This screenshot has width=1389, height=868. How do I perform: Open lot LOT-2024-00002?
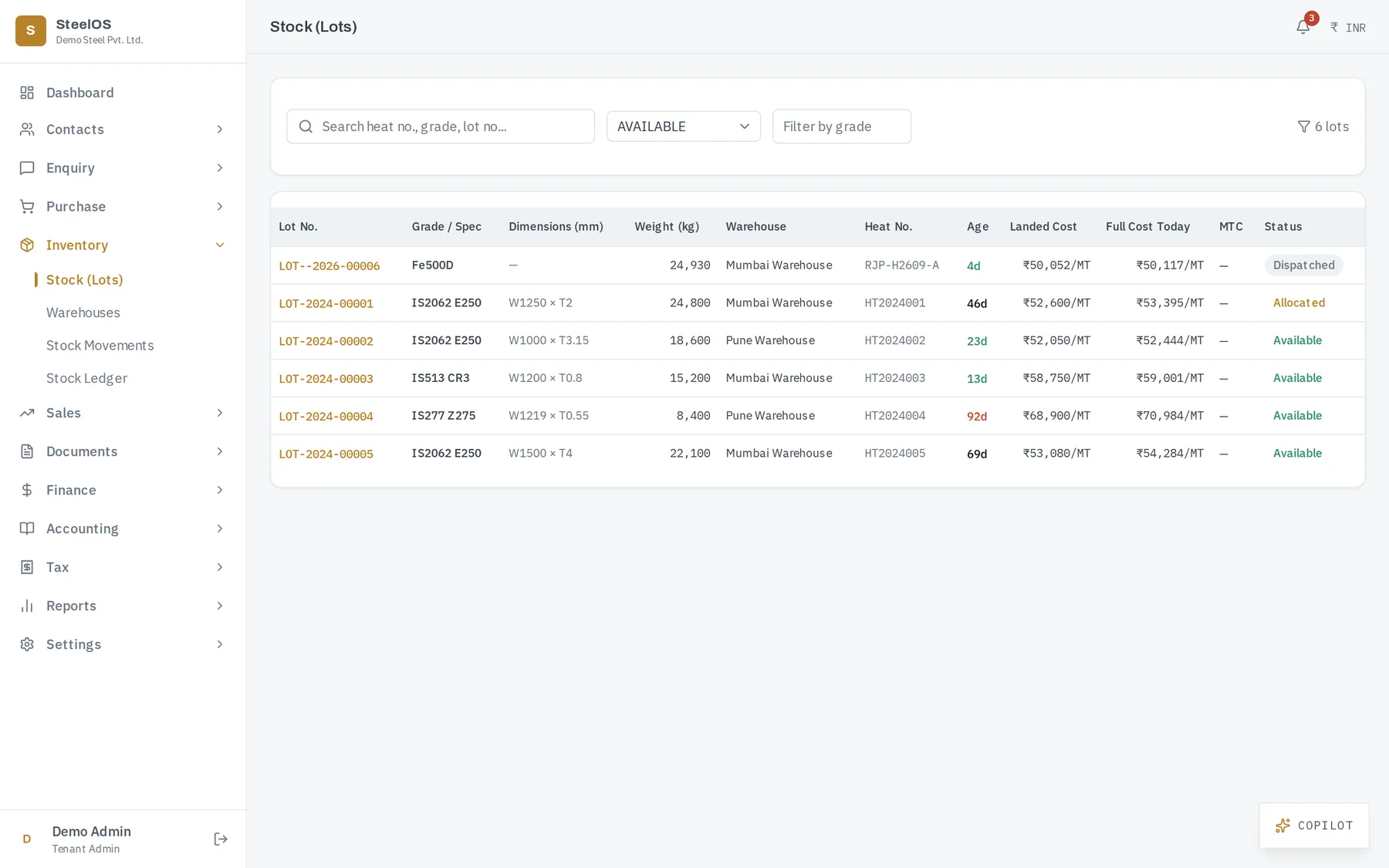tap(326, 341)
